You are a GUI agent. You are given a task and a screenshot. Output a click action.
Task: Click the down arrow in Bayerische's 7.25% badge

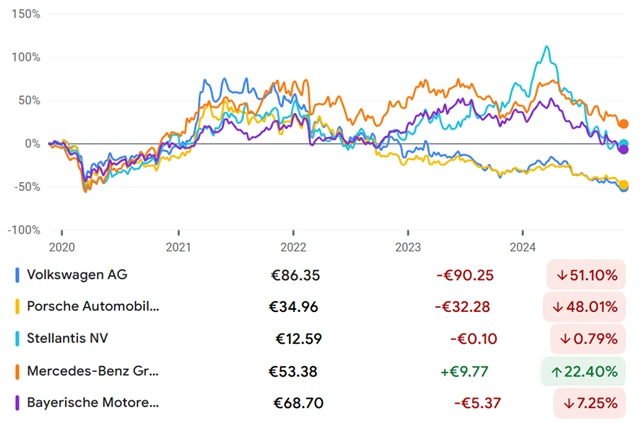567,403
